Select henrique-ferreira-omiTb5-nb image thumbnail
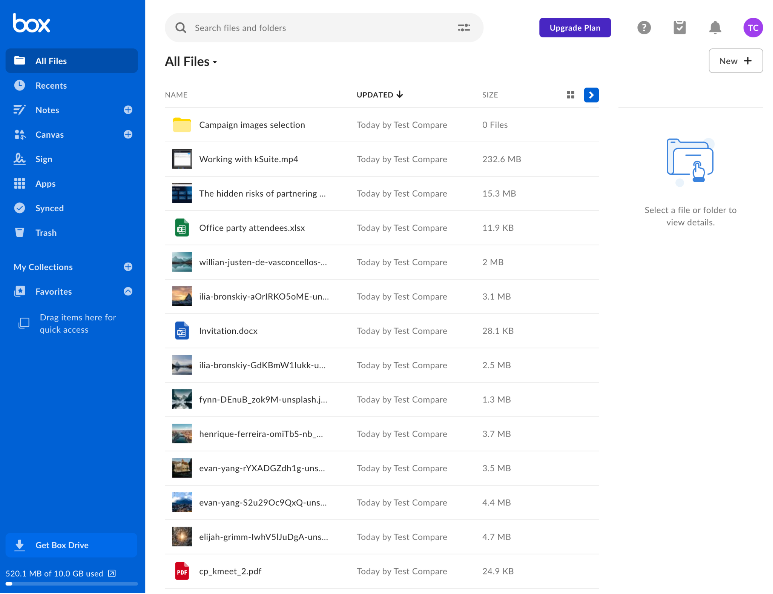Image resolution: width=773 pixels, height=594 pixels. pyautogui.click(x=181, y=434)
